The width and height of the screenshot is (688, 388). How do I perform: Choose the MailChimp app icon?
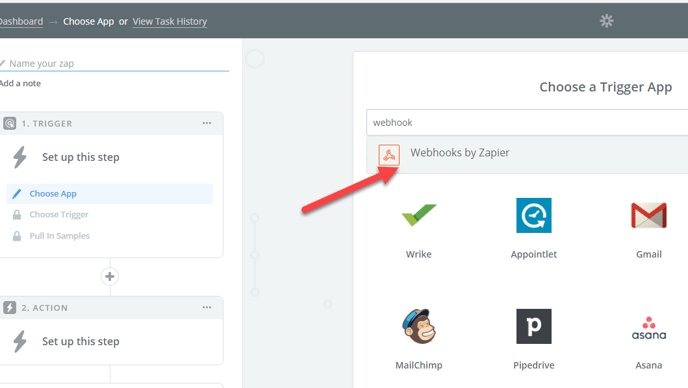419,326
